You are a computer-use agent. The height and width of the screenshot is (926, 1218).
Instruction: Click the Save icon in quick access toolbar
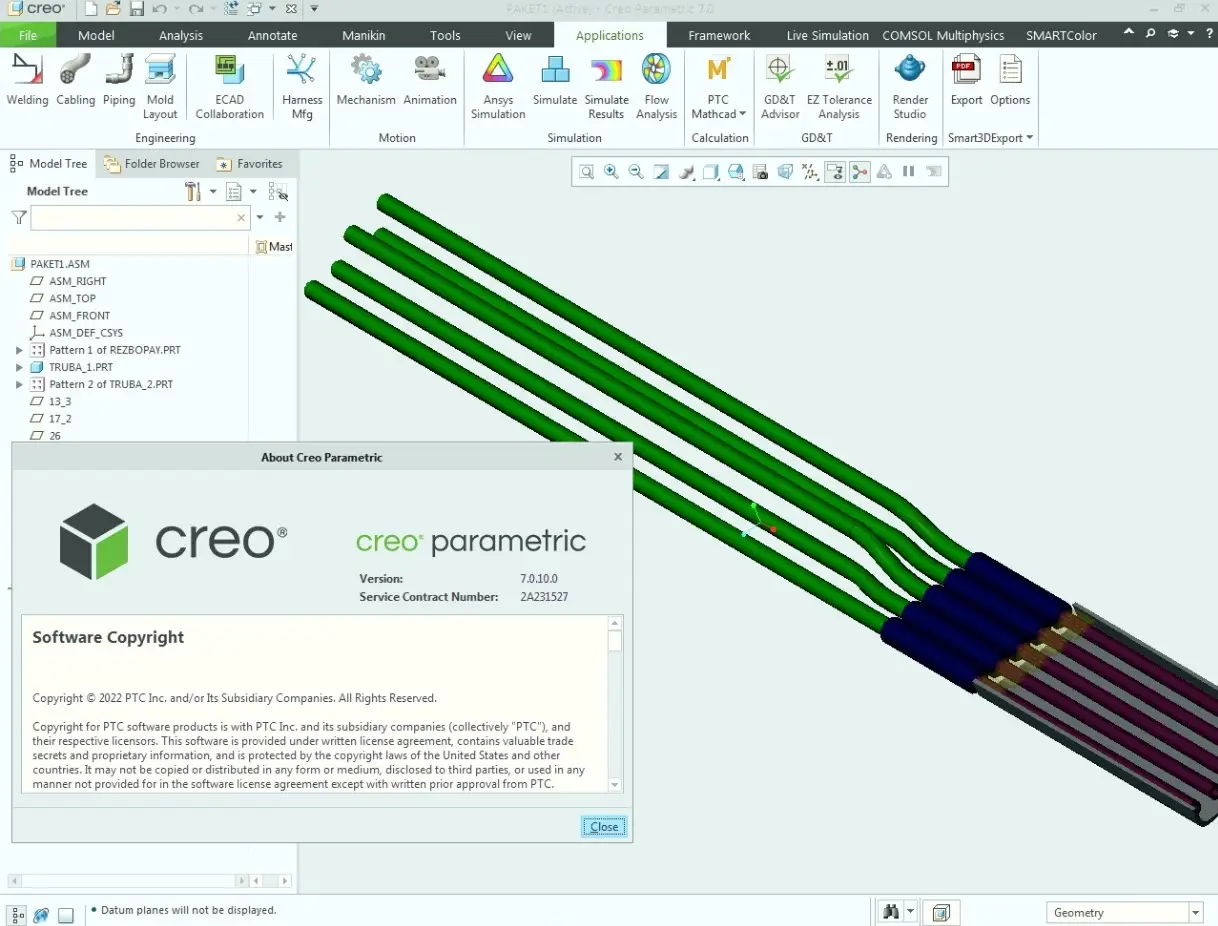coord(138,9)
